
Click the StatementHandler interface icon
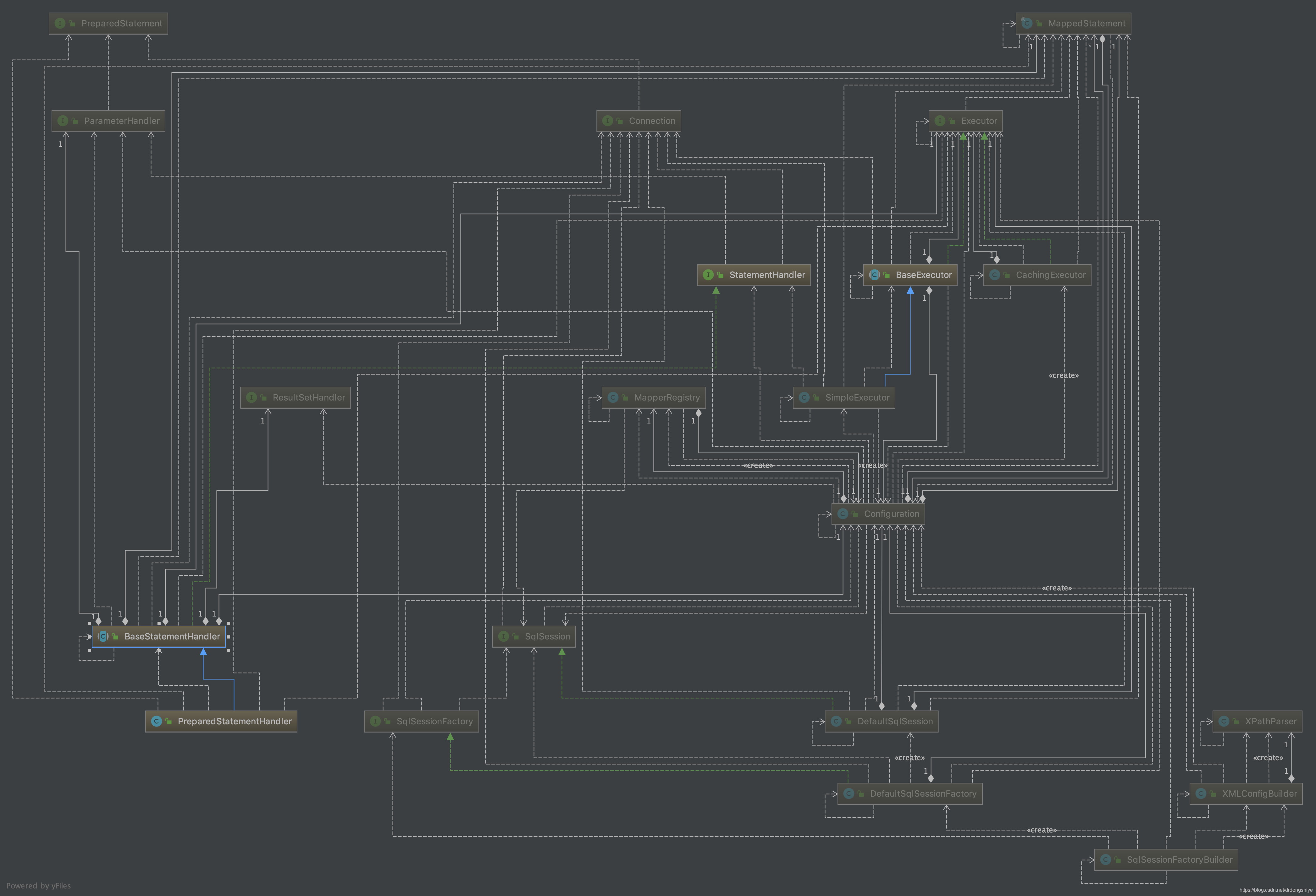[x=708, y=275]
